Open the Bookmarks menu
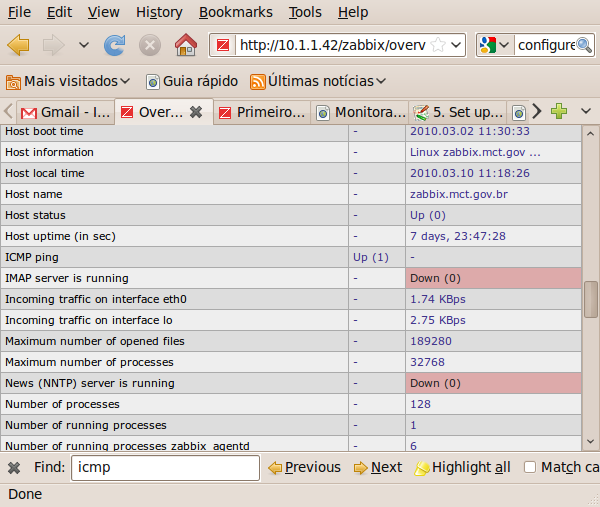The width and height of the screenshot is (600, 507). pyautogui.click(x=235, y=12)
